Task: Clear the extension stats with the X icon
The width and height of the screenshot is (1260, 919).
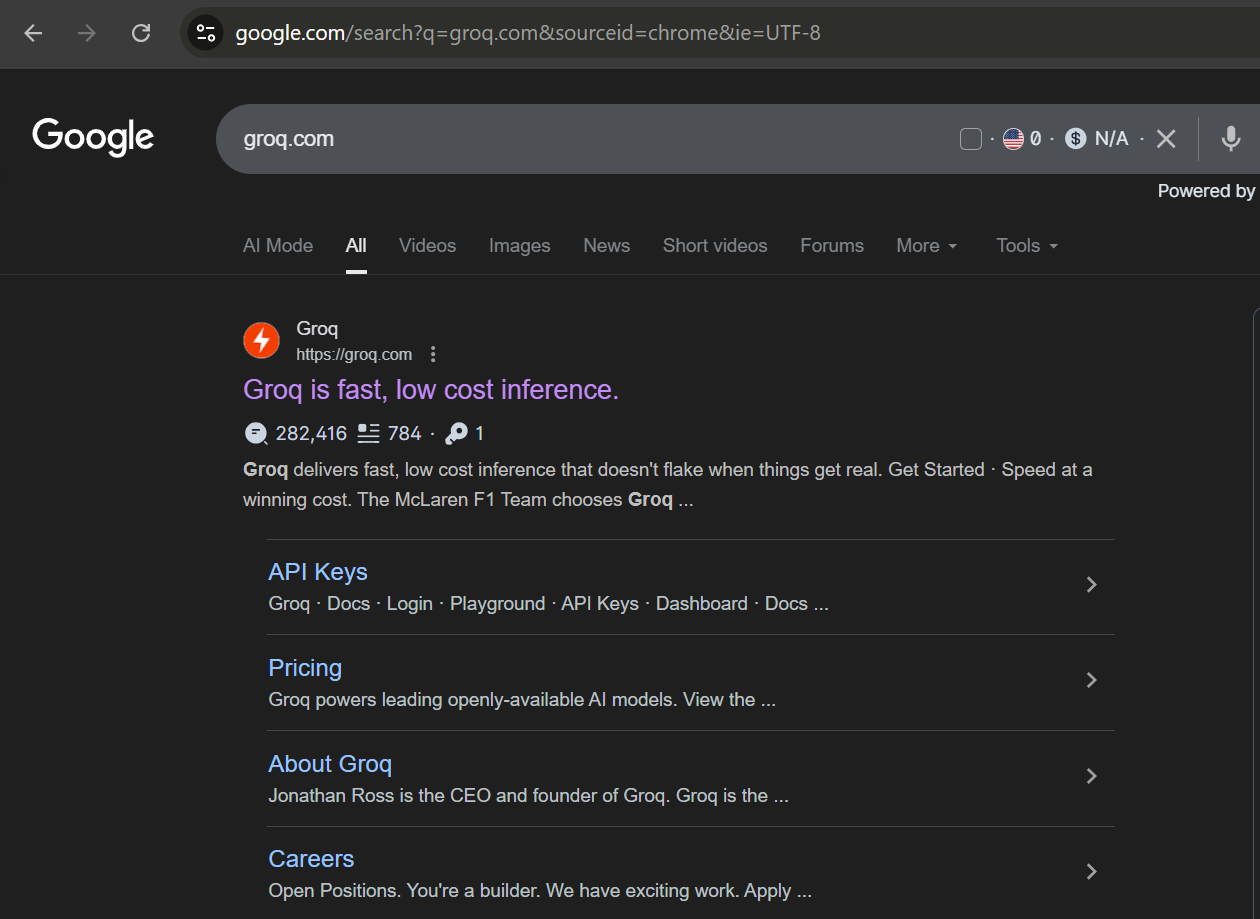Action: [x=1165, y=138]
